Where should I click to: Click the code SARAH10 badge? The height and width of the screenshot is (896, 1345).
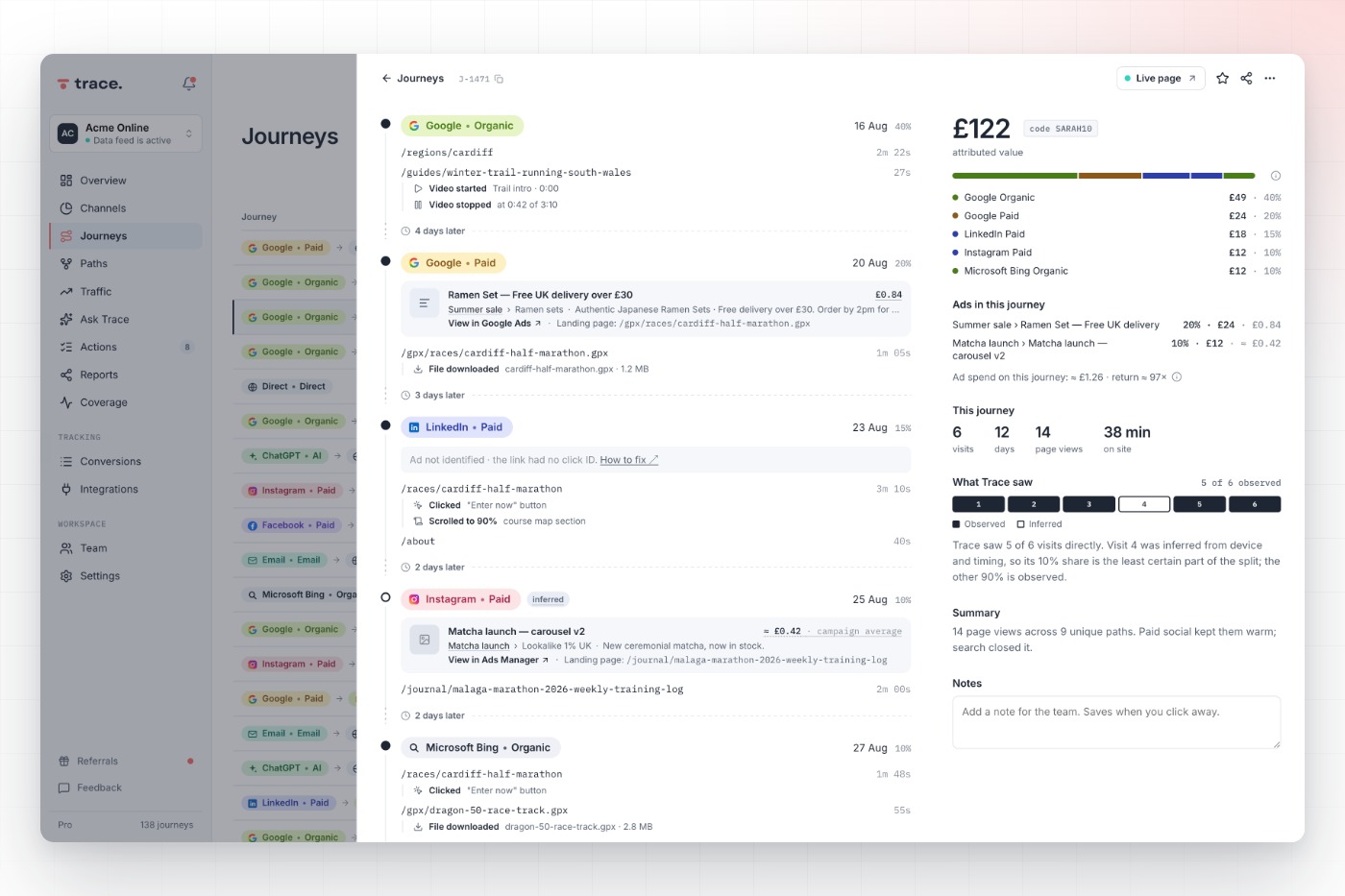(x=1061, y=129)
